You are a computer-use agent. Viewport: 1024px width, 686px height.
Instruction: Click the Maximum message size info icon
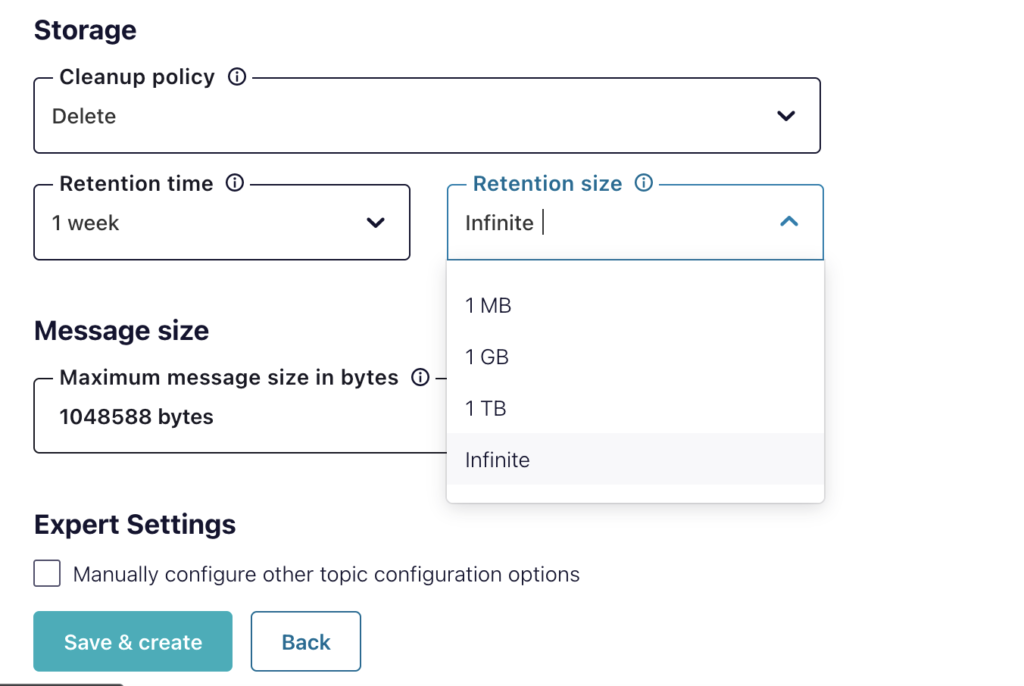click(x=421, y=378)
